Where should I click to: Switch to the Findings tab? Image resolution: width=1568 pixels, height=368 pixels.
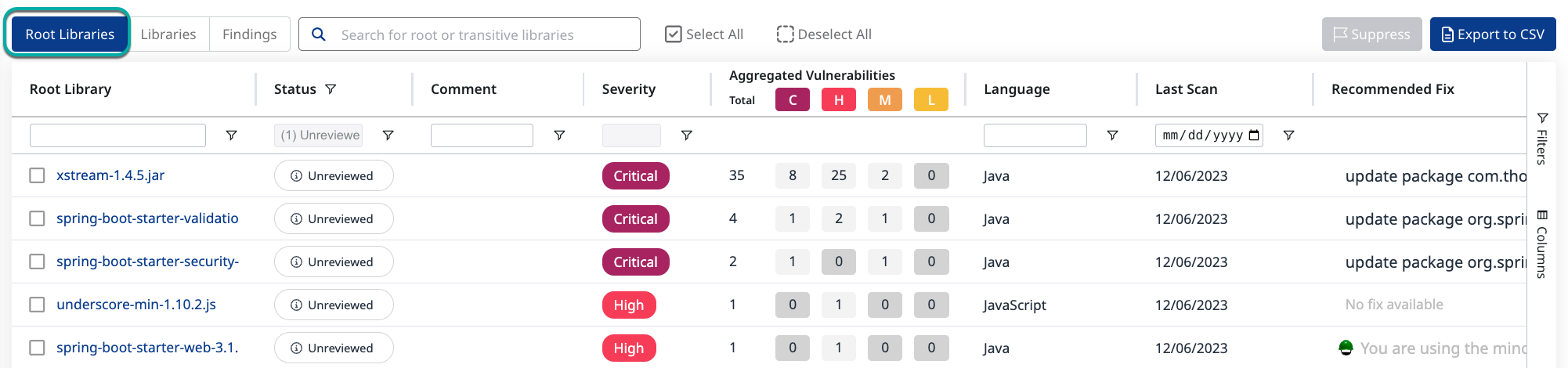pos(249,34)
